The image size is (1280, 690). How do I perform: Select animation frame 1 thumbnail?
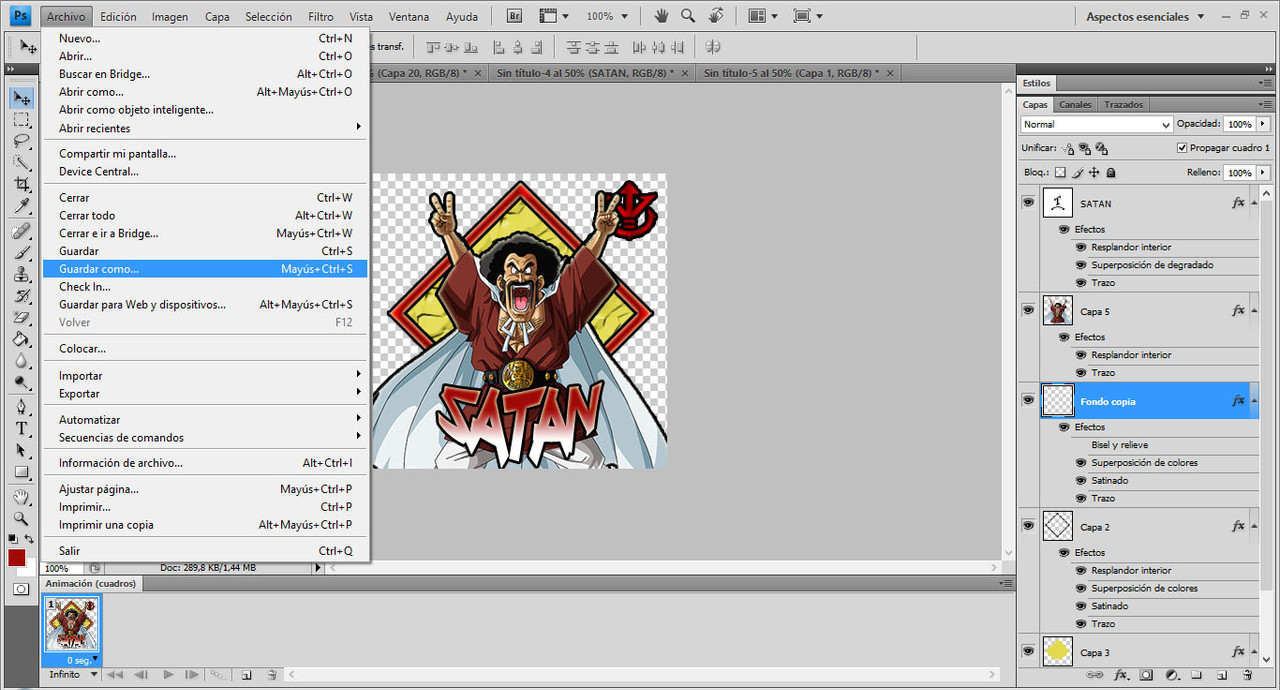click(70, 625)
